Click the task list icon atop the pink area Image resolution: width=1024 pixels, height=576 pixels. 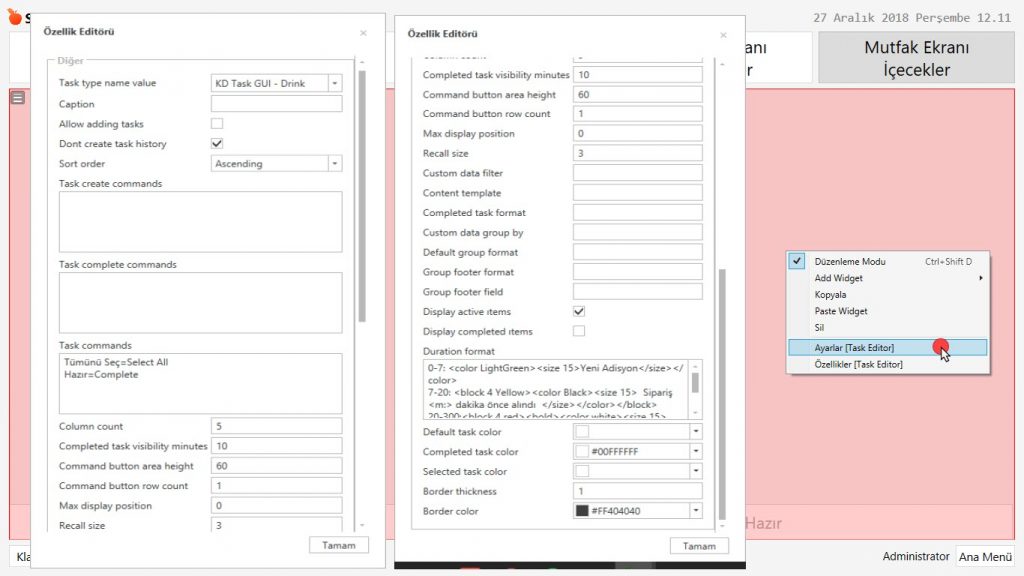point(17,98)
